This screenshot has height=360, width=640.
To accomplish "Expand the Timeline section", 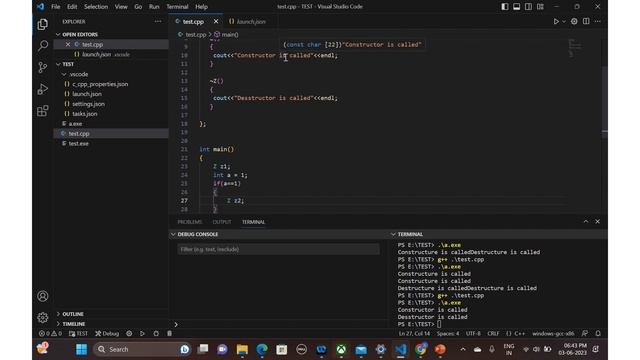I will pos(111,324).
